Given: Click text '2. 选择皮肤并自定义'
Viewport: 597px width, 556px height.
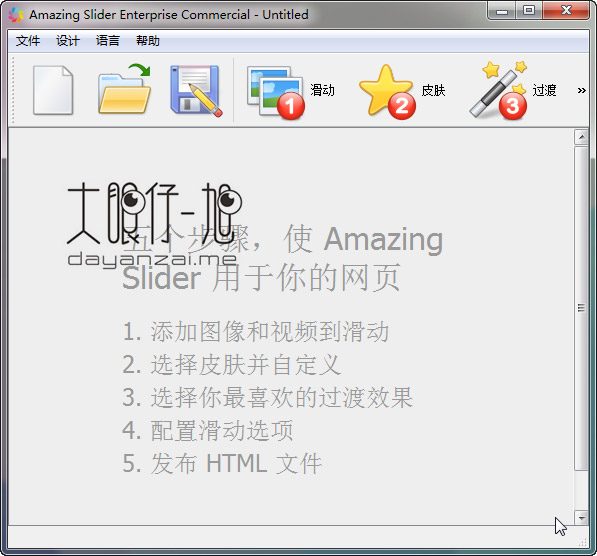Looking at the screenshot, I should pyautogui.click(x=231, y=364).
